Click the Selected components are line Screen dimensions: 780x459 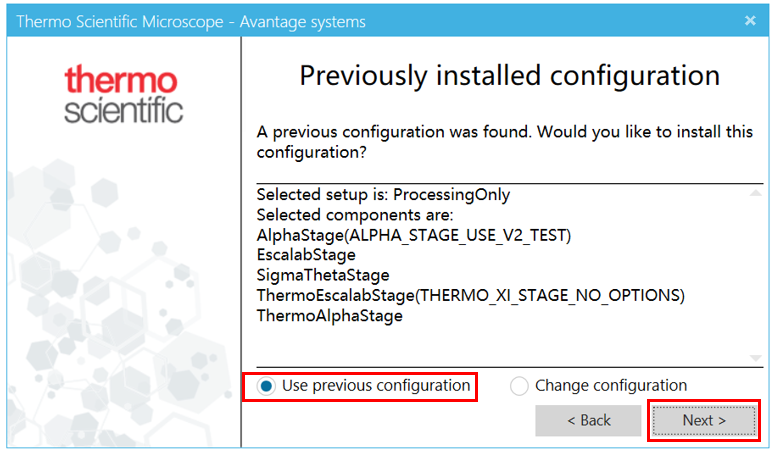point(355,215)
